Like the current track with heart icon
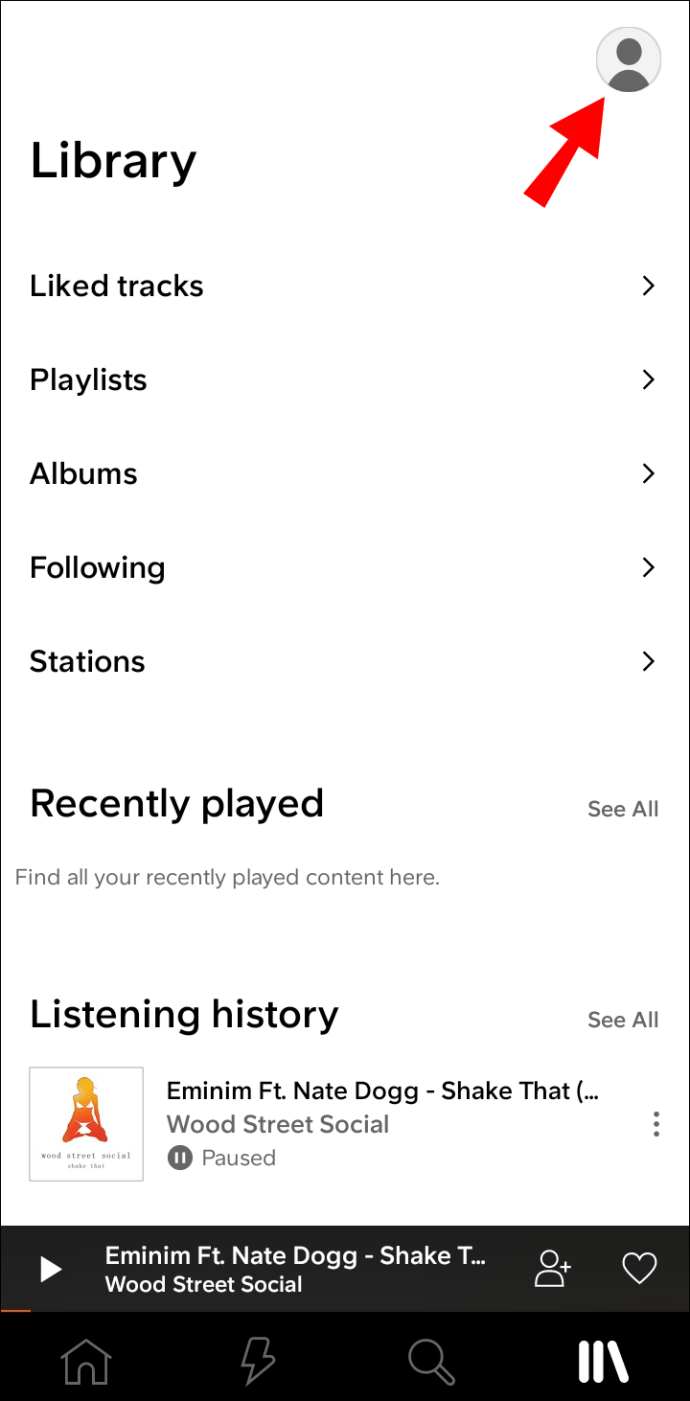 tap(639, 1268)
